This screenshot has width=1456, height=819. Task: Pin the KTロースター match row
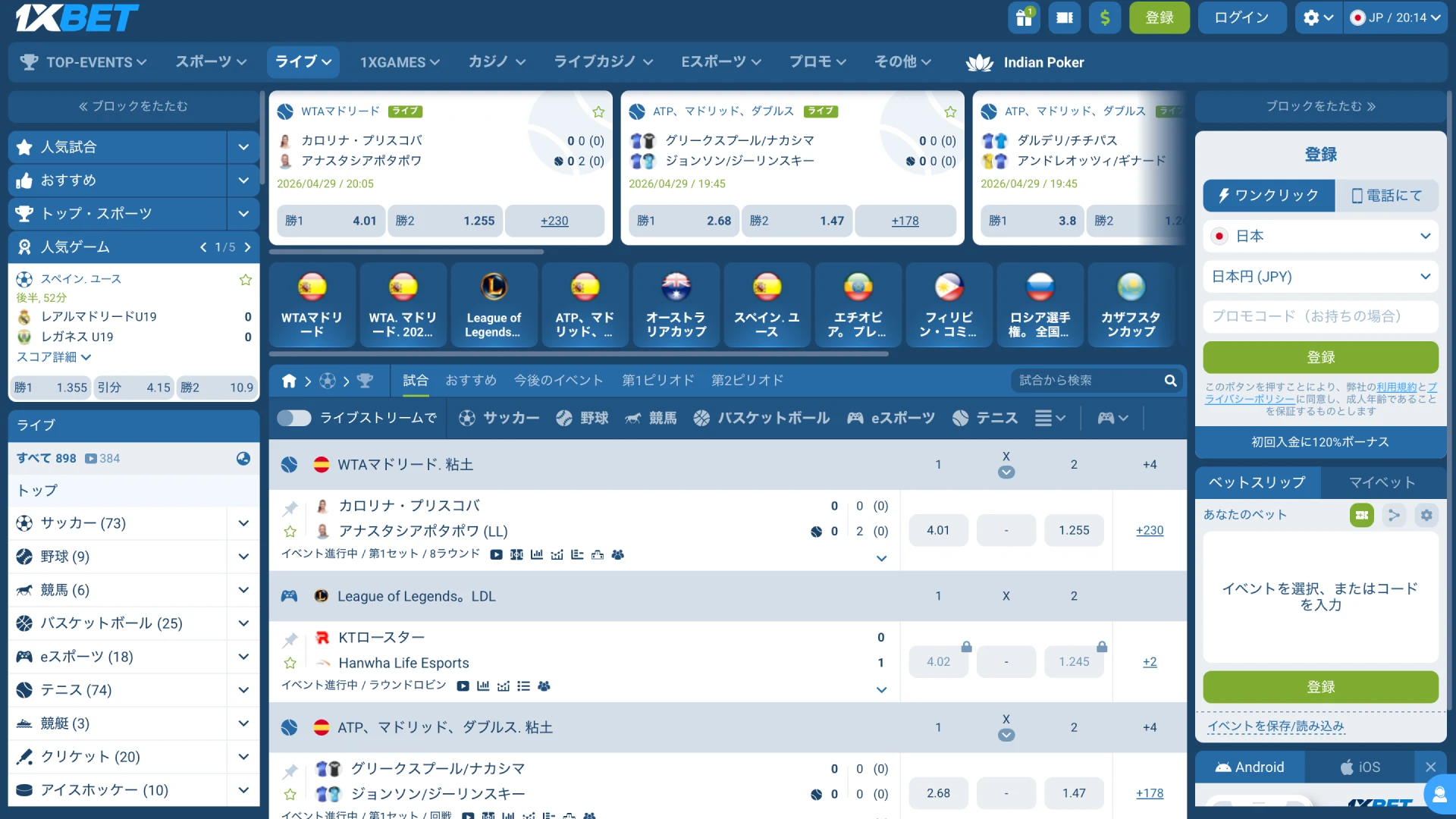pyautogui.click(x=290, y=639)
